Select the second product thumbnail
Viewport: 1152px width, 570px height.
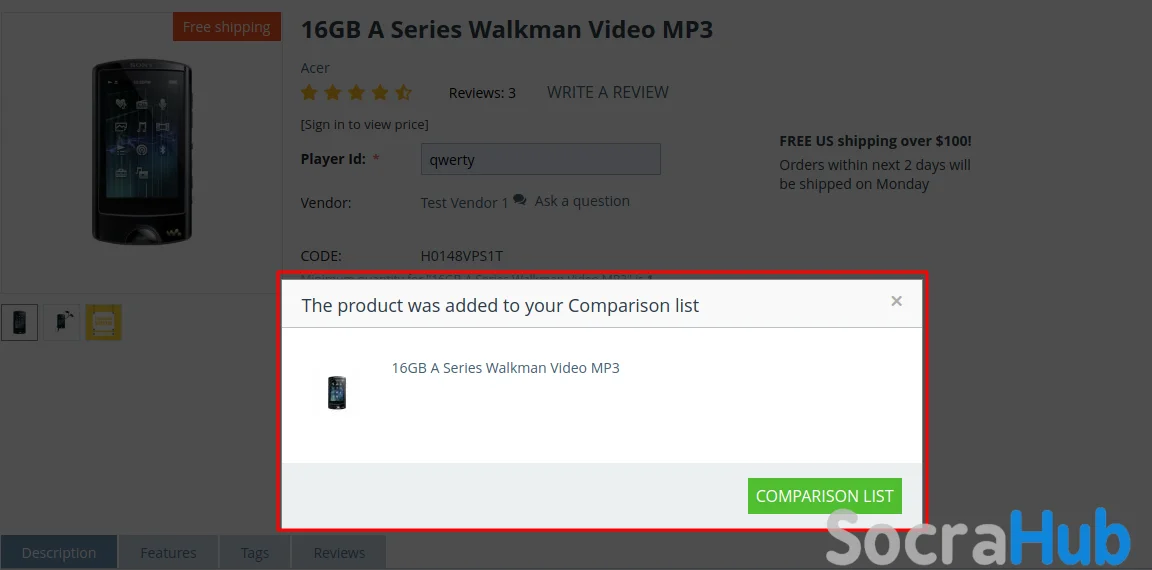pos(62,322)
